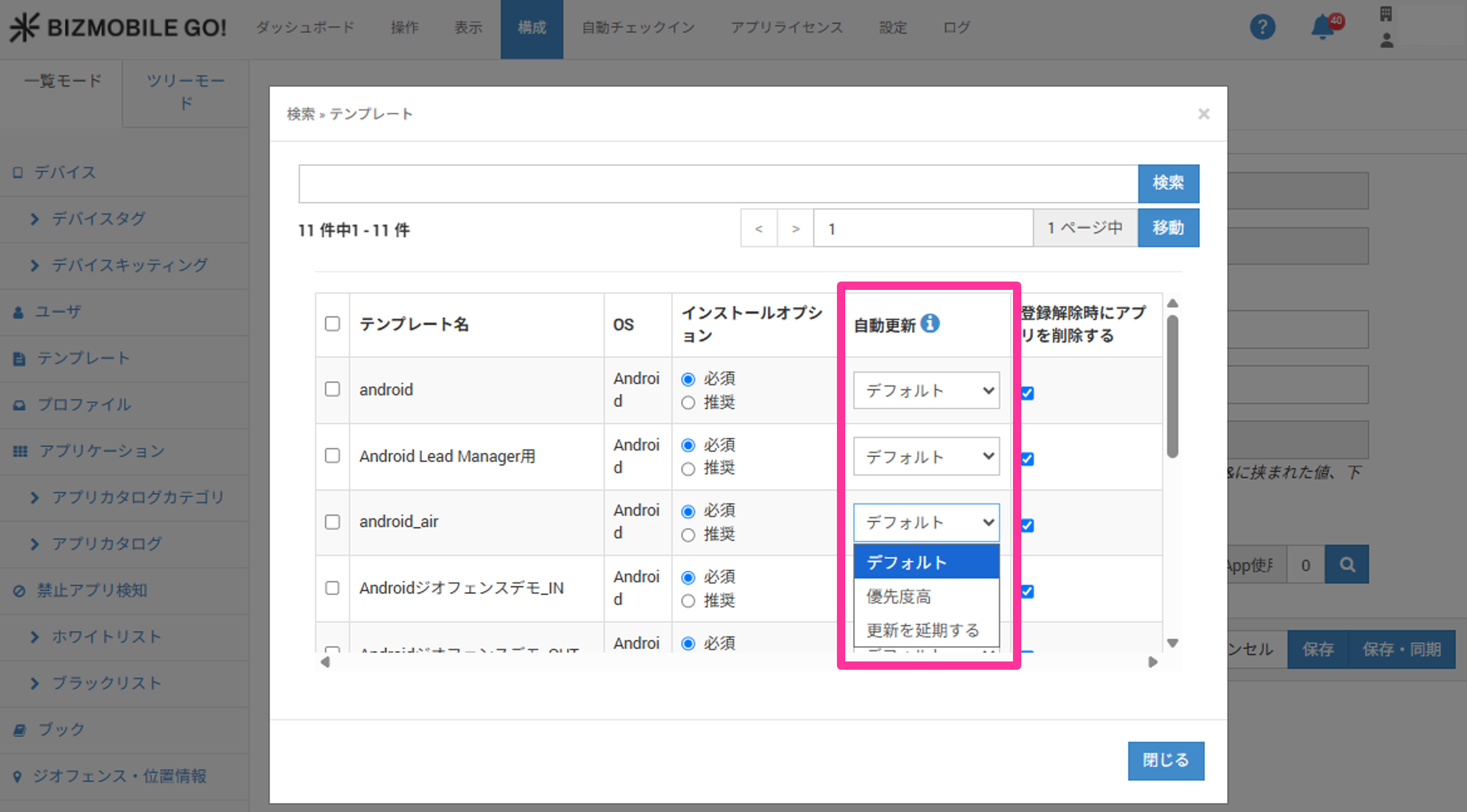Image resolution: width=1467 pixels, height=812 pixels.
Task: Click the right scroll arrow of table
Action: [1152, 662]
